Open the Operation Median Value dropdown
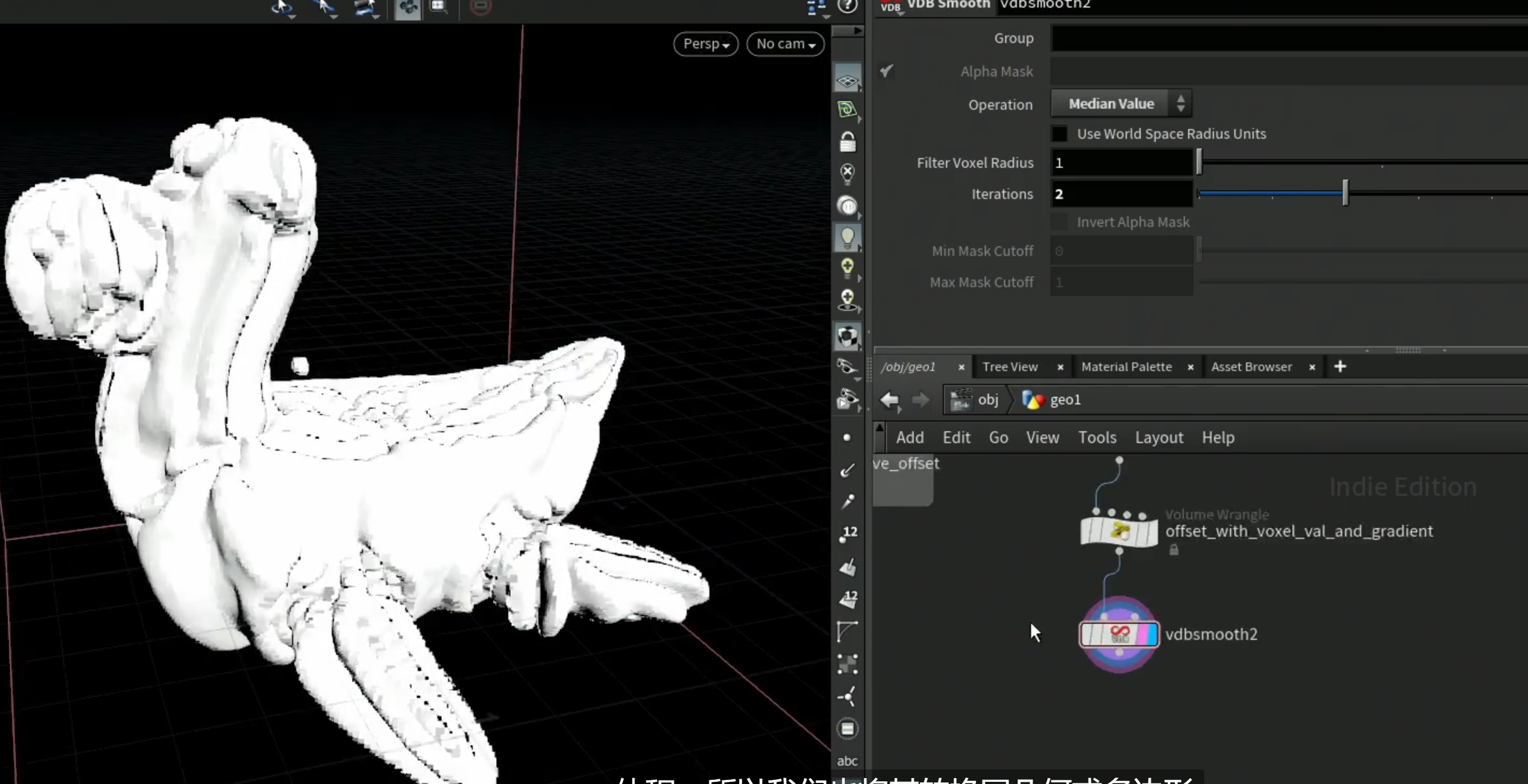 click(1121, 104)
